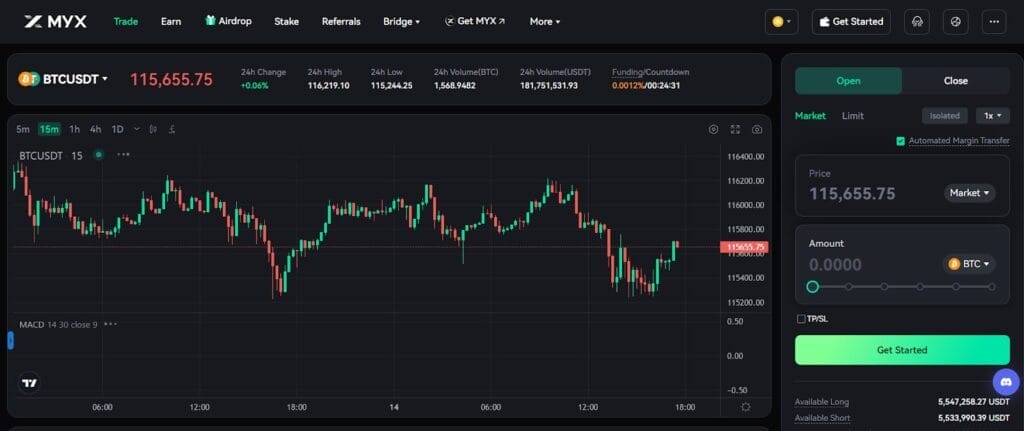Expand the 1x leverage dropdown
This screenshot has height=431, width=1024.
pyautogui.click(x=992, y=116)
